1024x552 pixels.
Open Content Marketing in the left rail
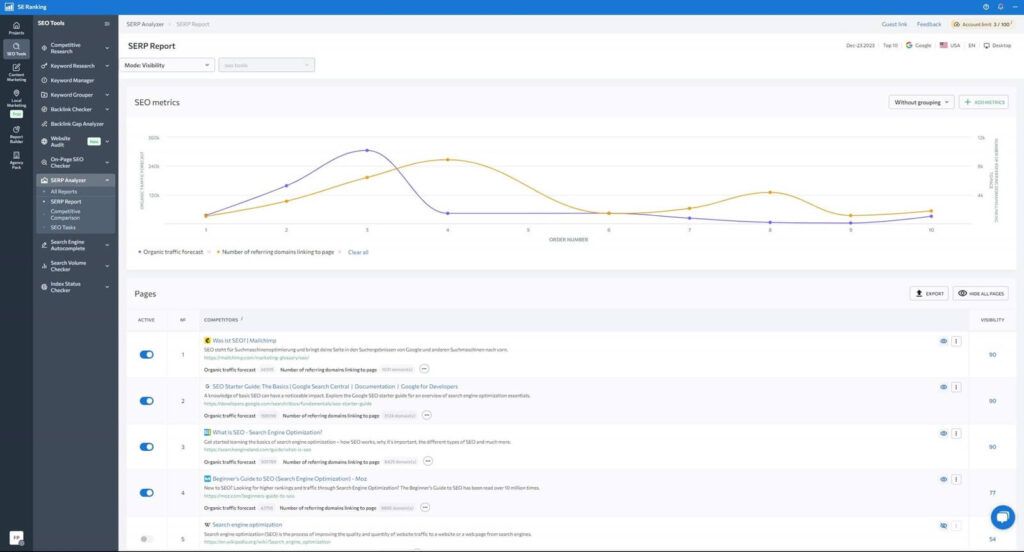tap(16, 72)
